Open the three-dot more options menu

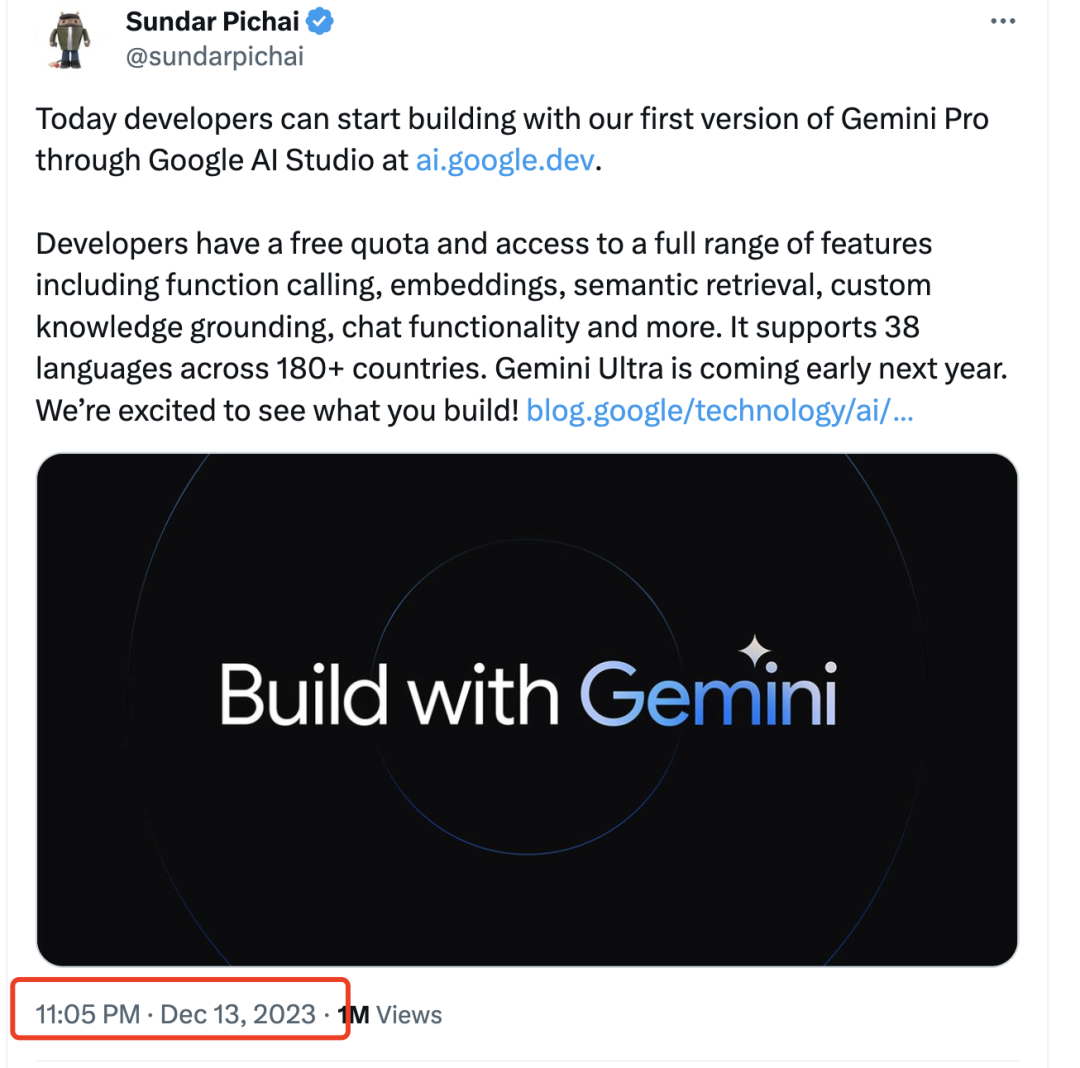pos(1003,23)
